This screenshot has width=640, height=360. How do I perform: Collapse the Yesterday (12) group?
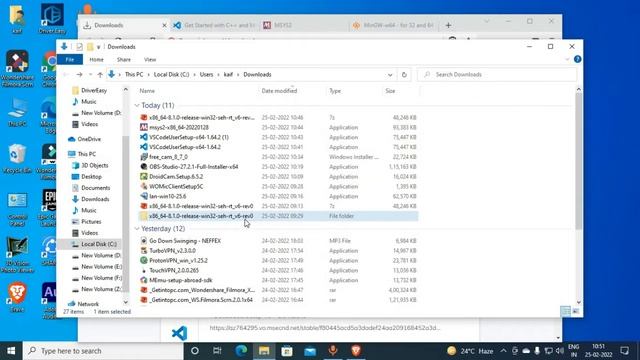point(137,229)
